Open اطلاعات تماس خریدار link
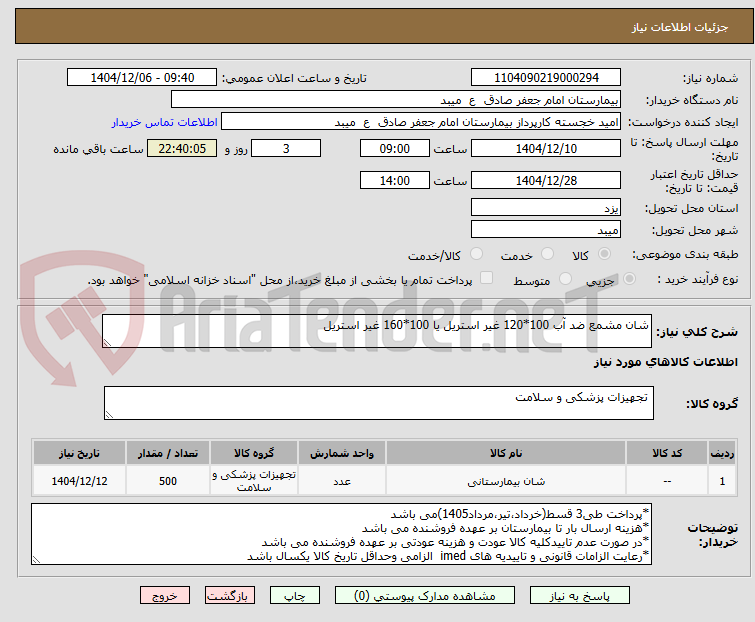 click(165, 122)
